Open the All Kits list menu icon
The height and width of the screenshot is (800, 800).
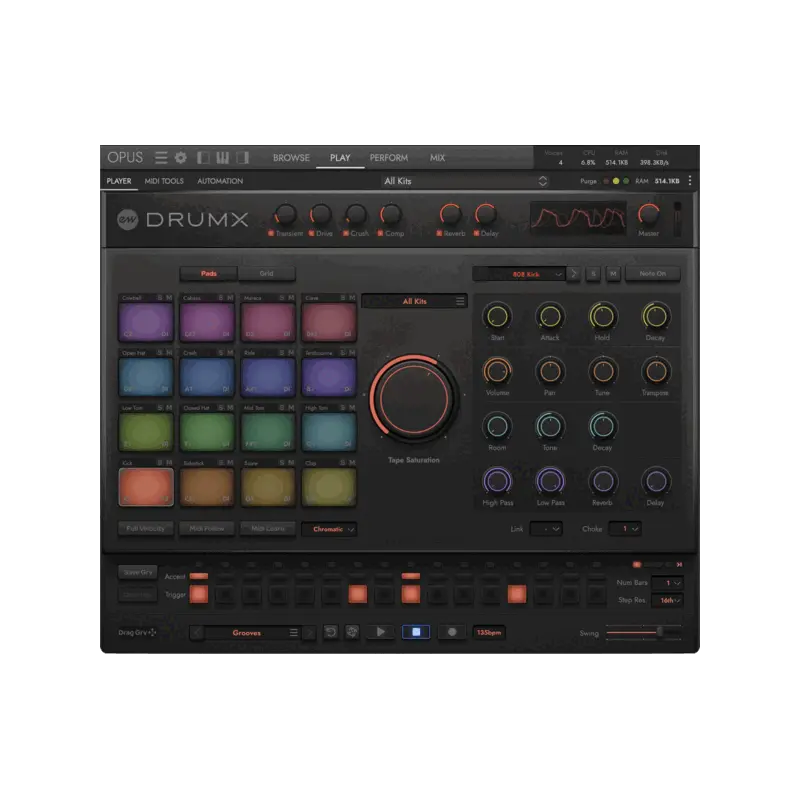[460, 302]
